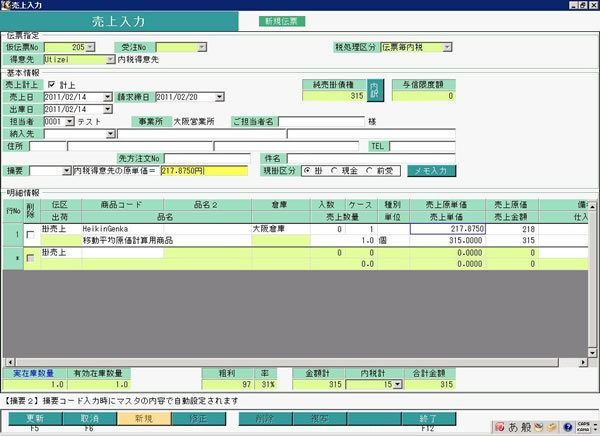This screenshot has height=436, width=600.
Task: Click the ご担当者名 input field
Action: (x=321, y=122)
